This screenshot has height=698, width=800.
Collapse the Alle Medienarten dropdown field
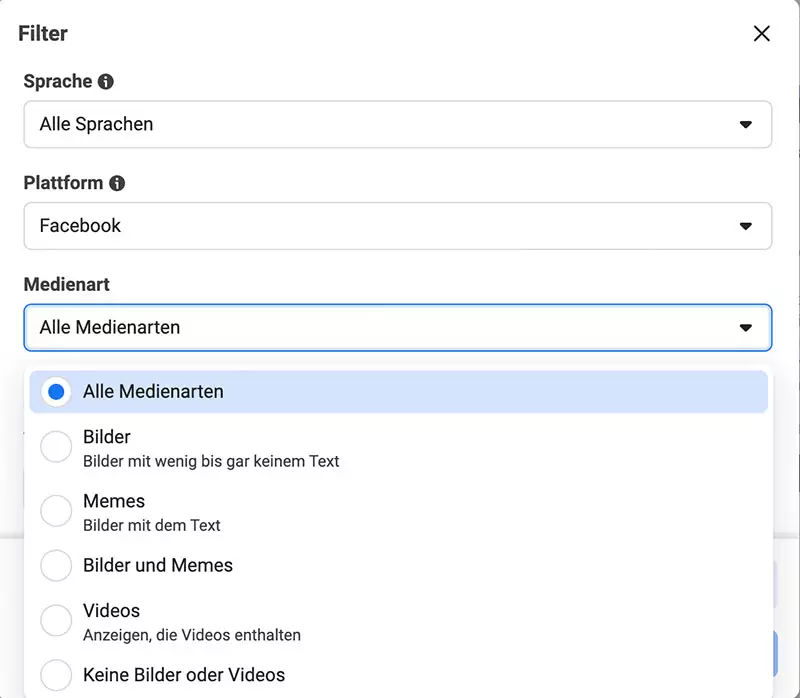pyautogui.click(x=397, y=327)
